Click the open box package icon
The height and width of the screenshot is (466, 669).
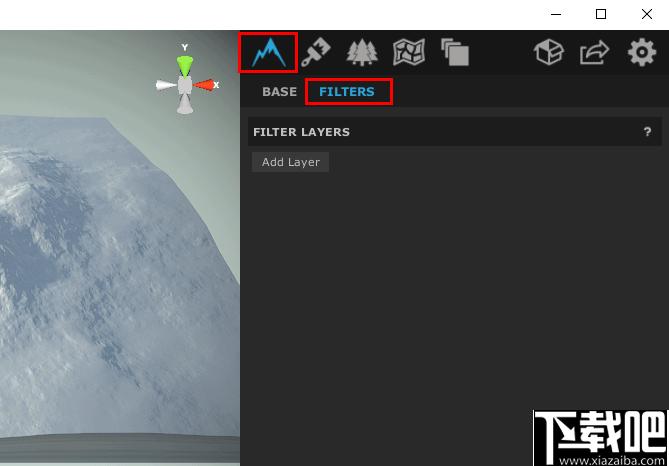[x=549, y=52]
